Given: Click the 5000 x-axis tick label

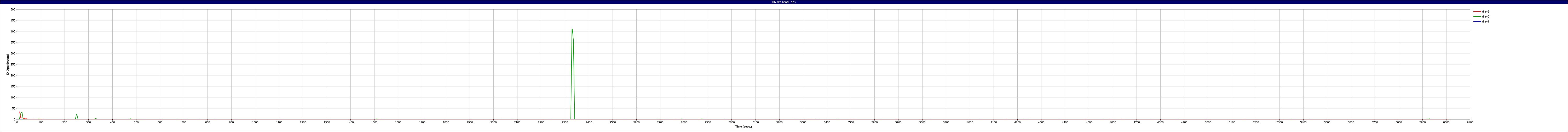Looking at the screenshot, I should tap(1208, 122).
